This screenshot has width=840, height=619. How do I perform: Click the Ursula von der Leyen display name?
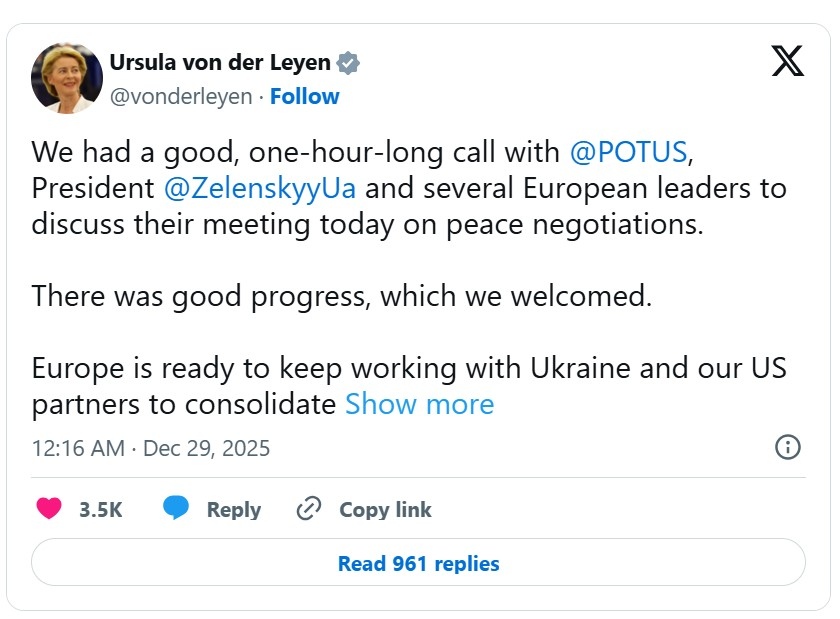tap(220, 62)
